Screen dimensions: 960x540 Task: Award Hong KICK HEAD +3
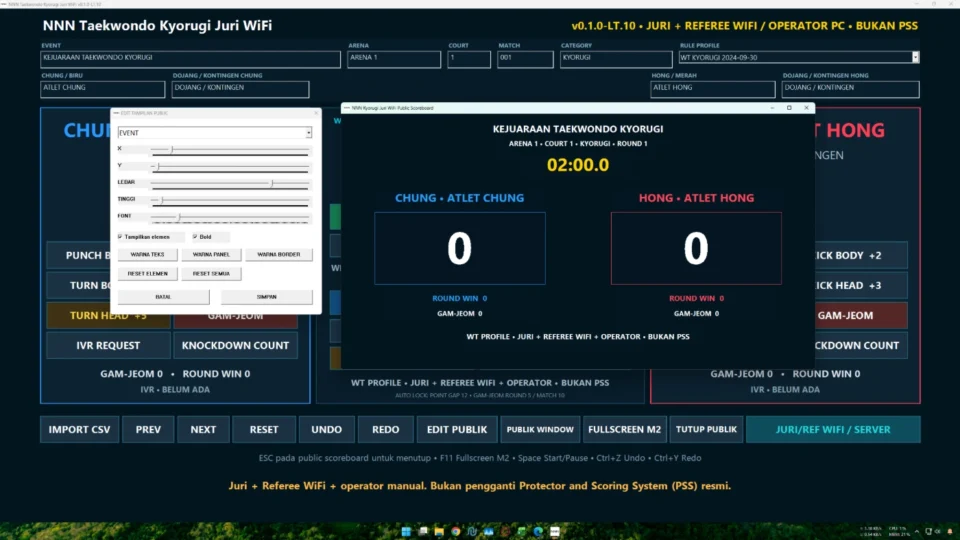[861, 285]
